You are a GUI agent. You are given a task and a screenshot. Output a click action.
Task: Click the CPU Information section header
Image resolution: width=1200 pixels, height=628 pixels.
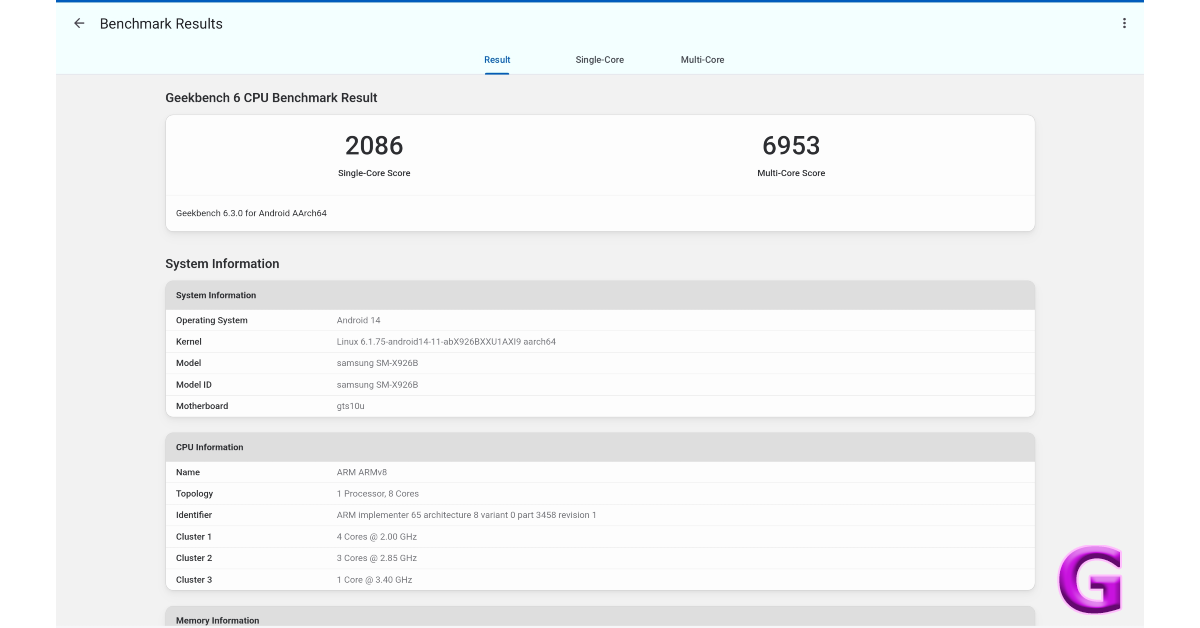(600, 447)
